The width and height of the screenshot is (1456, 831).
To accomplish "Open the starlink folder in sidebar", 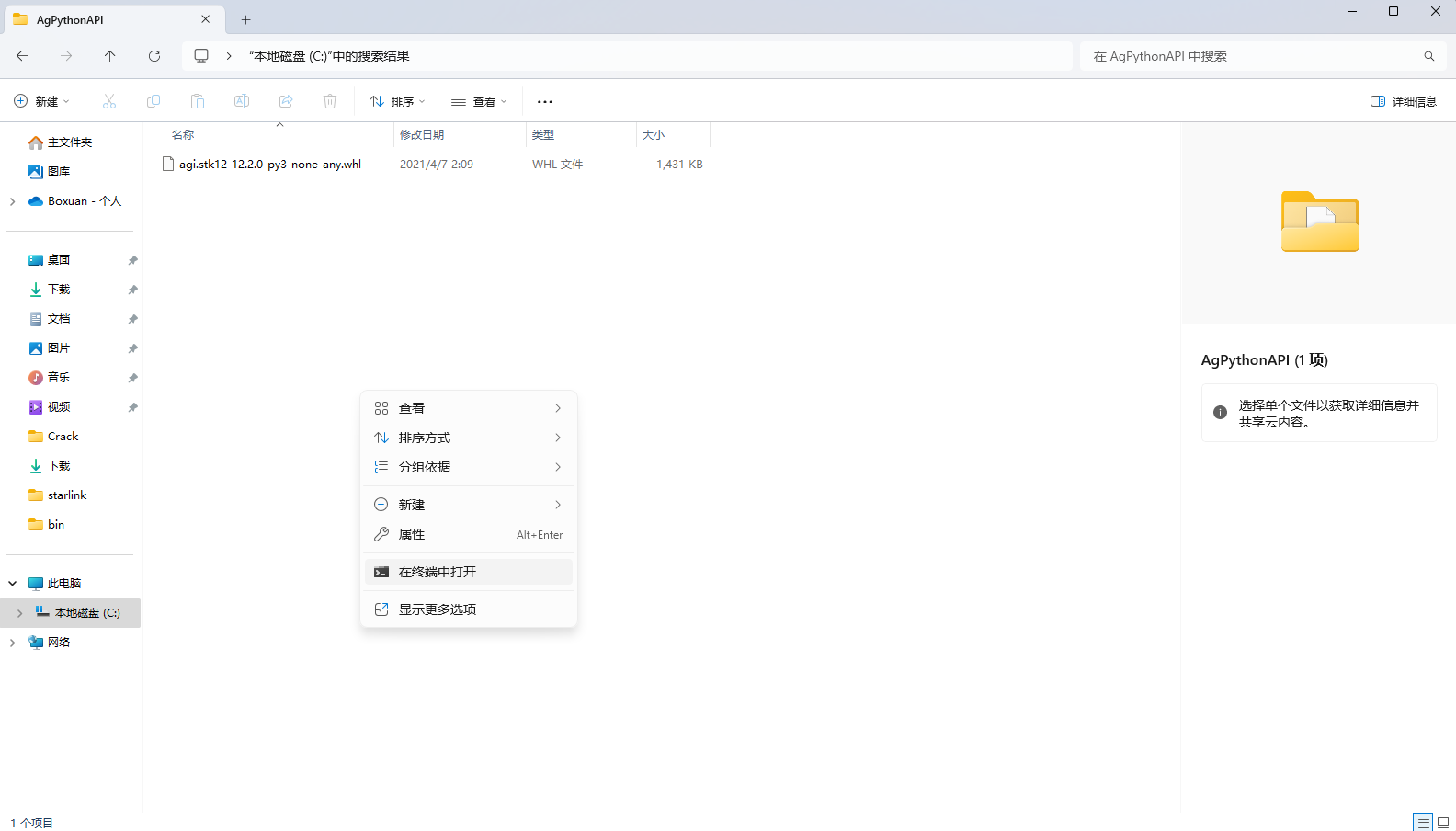I will coord(67,495).
